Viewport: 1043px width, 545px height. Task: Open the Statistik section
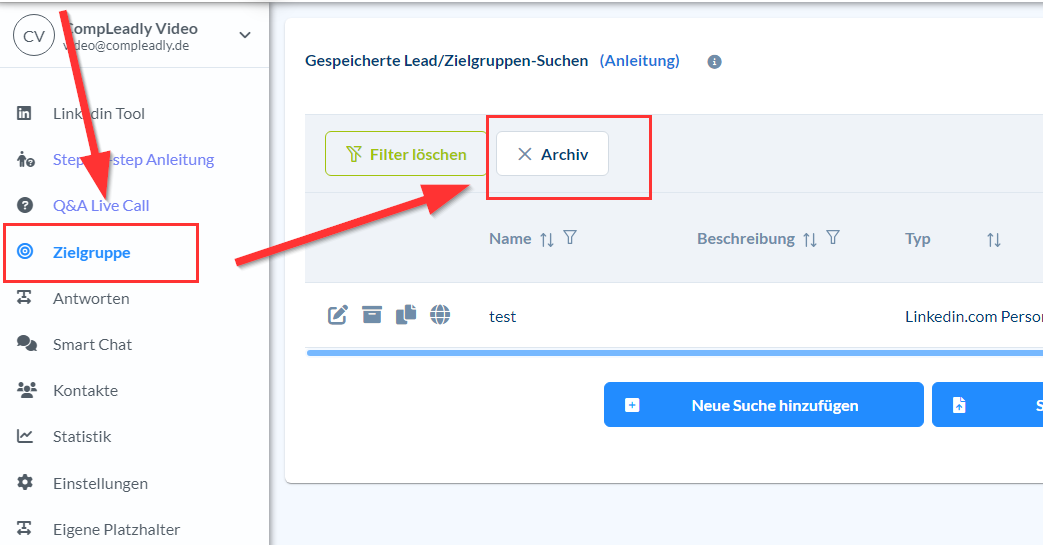pyautogui.click(x=82, y=437)
